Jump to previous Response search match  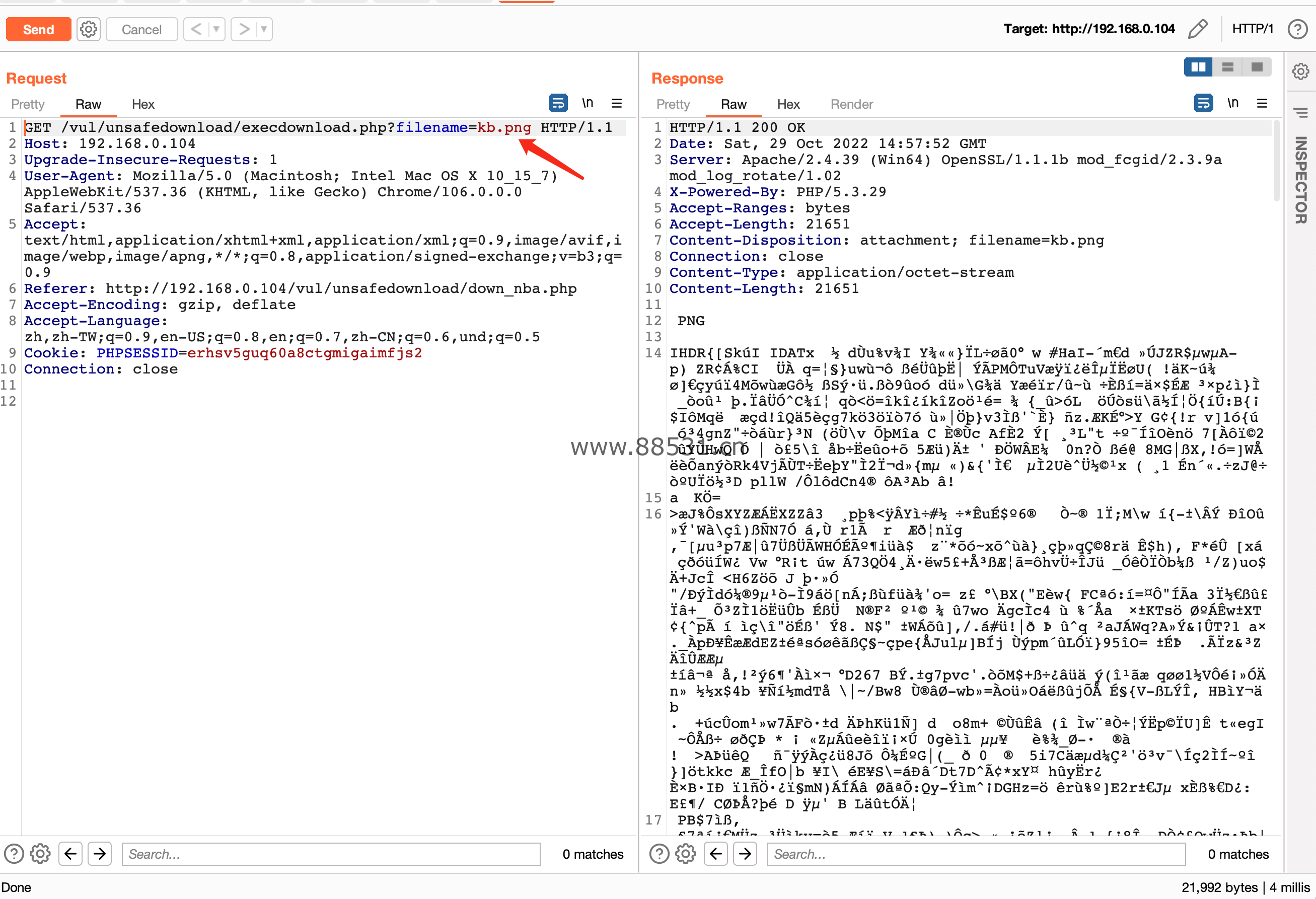(x=716, y=854)
